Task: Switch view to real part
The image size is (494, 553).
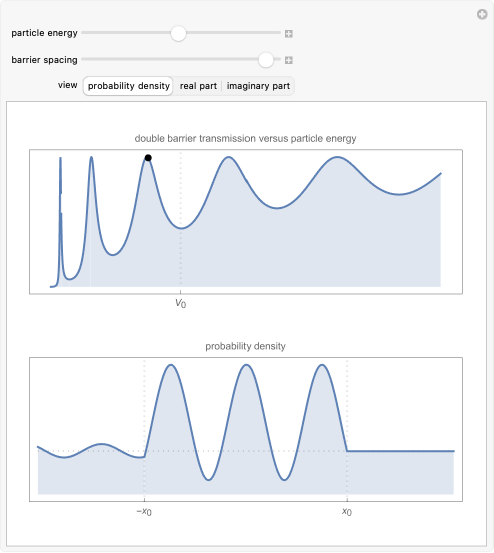Action: pyautogui.click(x=198, y=86)
